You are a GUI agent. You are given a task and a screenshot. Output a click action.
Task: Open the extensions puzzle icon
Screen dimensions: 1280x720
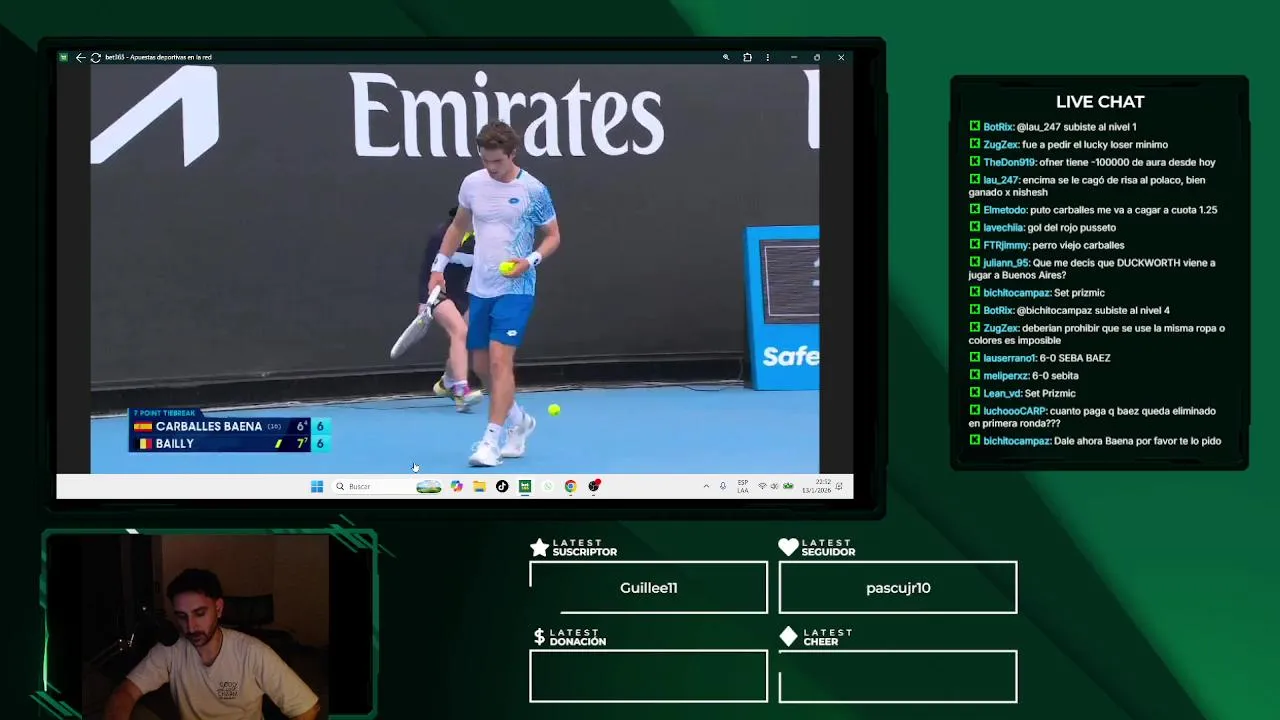click(x=747, y=57)
